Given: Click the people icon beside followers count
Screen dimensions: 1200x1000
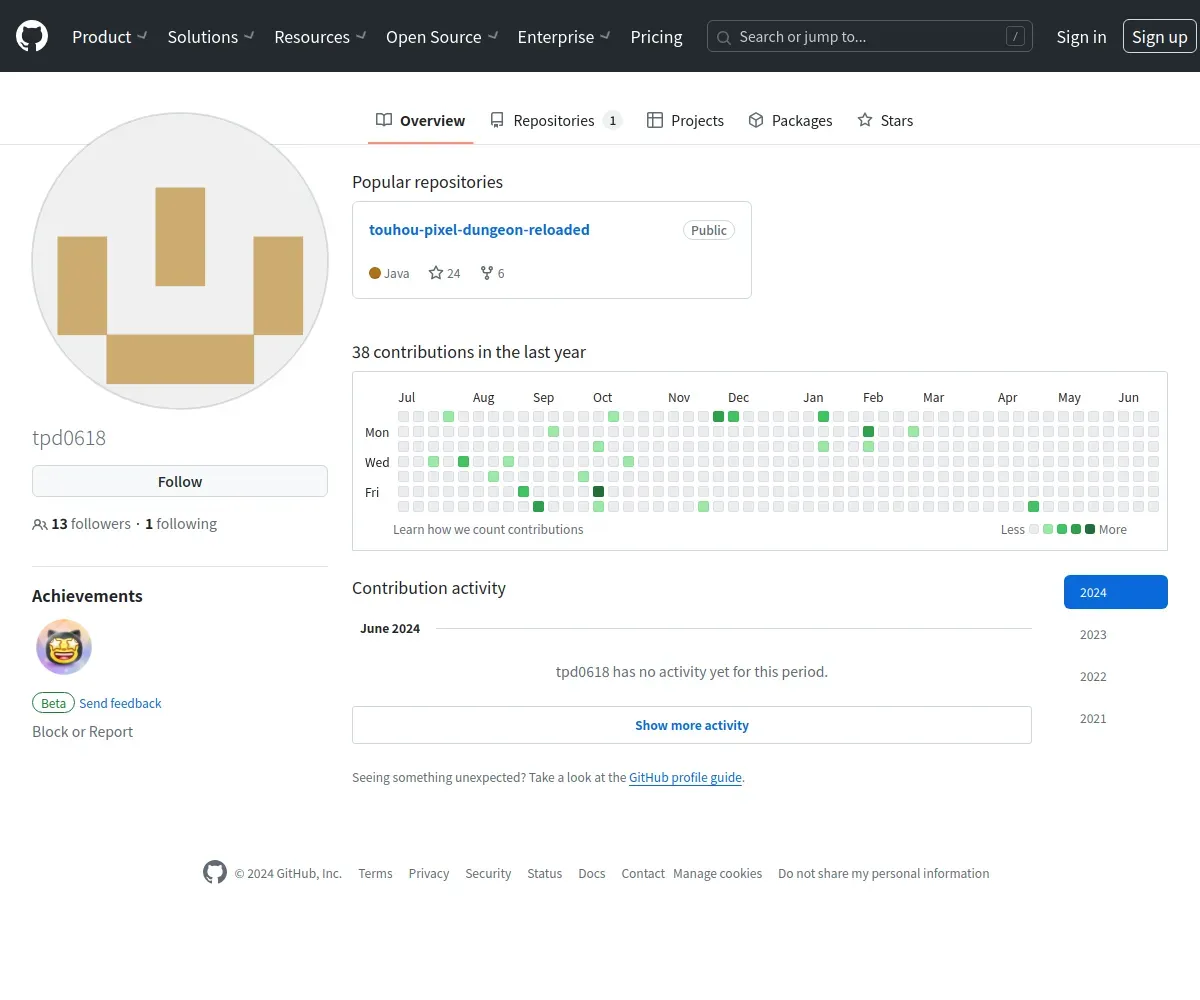Looking at the screenshot, I should pyautogui.click(x=40, y=524).
